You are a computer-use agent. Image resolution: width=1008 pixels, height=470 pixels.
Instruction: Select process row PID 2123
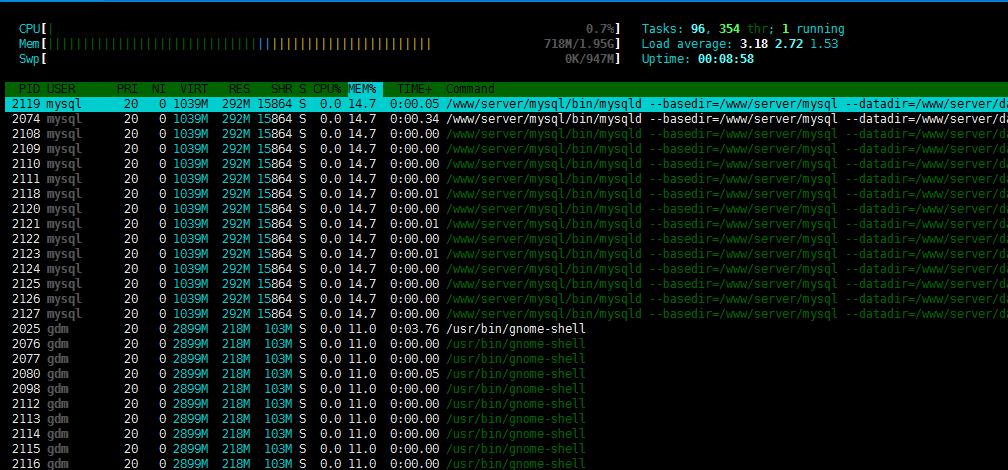click(506, 254)
